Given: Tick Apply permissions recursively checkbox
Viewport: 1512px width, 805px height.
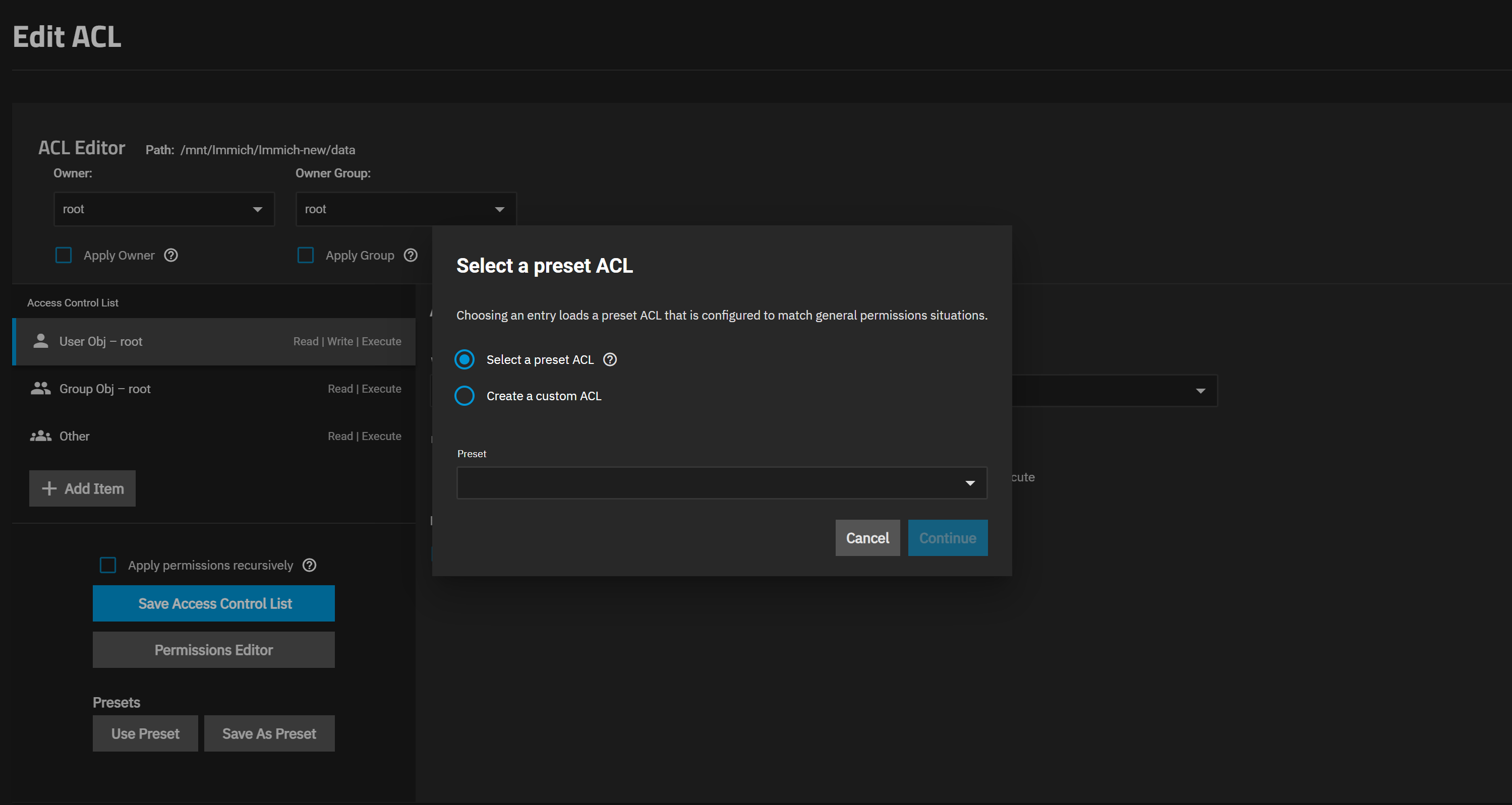Looking at the screenshot, I should coord(108,565).
